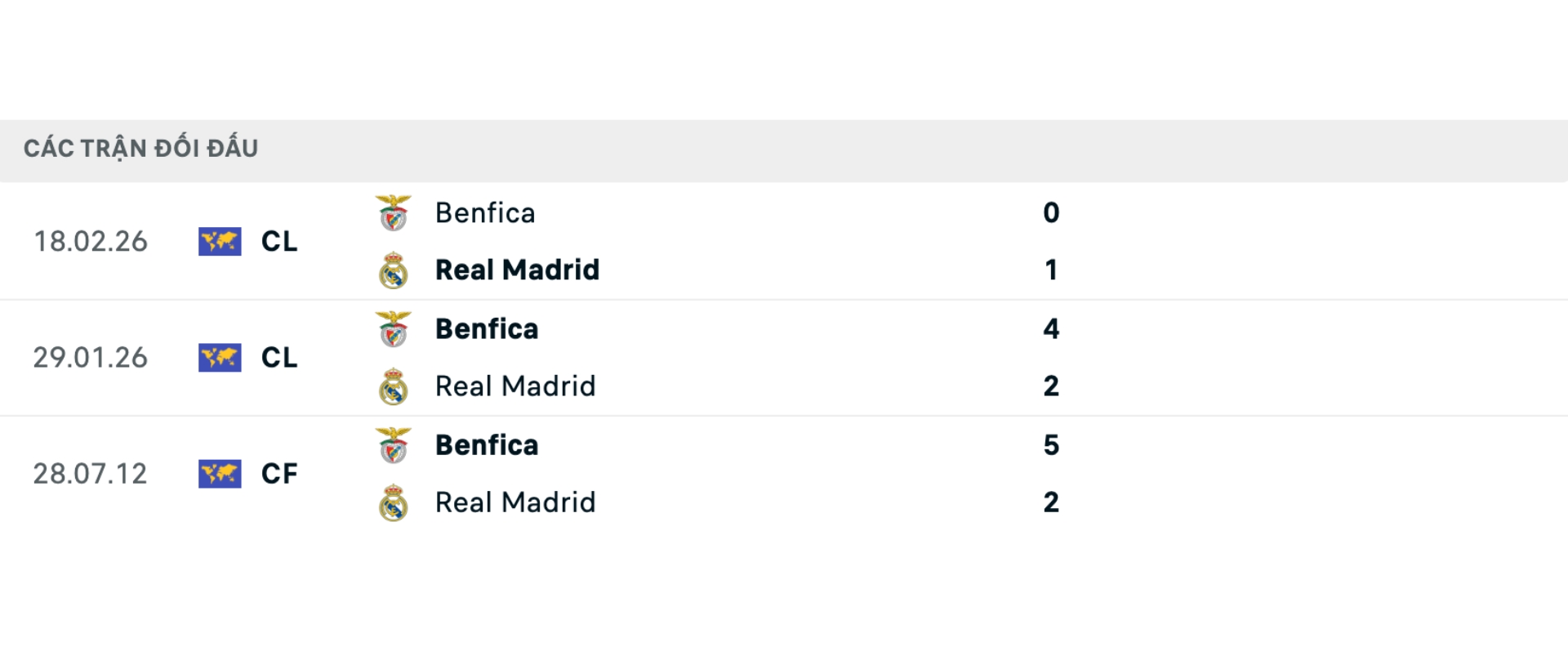1568x647 pixels.
Task: Click the Real Madrid crest in the top row
Action: click(x=393, y=270)
